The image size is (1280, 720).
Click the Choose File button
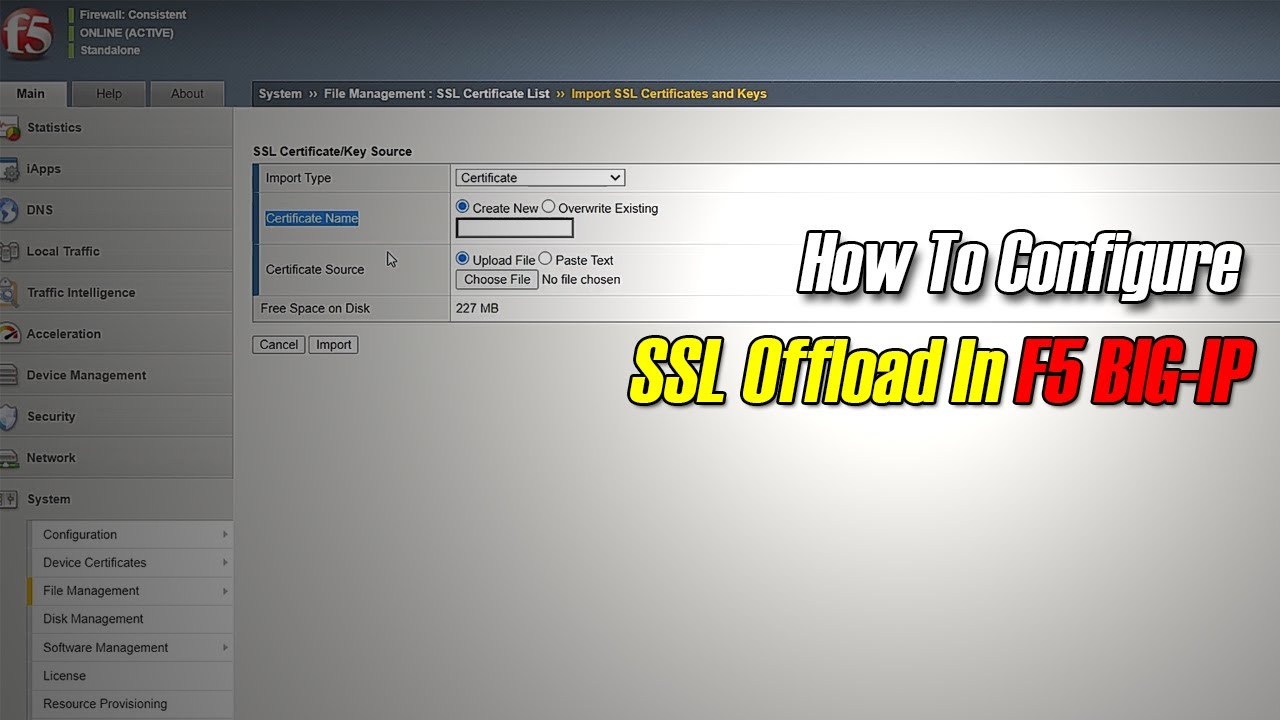497,280
